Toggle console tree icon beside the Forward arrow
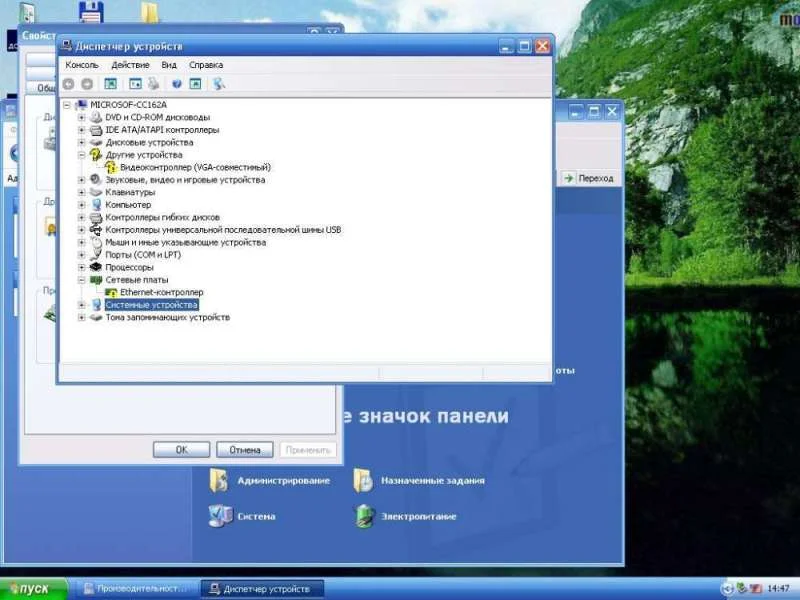Screen dimensions: 800x600 110,84
